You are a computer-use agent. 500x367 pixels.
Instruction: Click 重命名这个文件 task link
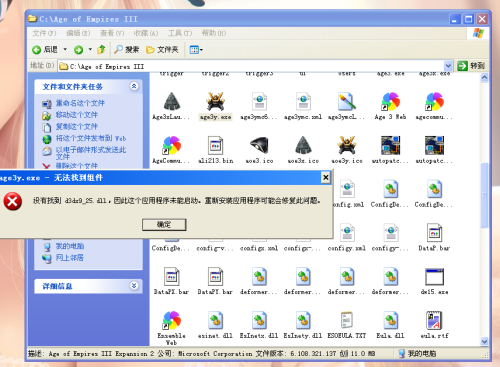click(x=80, y=103)
